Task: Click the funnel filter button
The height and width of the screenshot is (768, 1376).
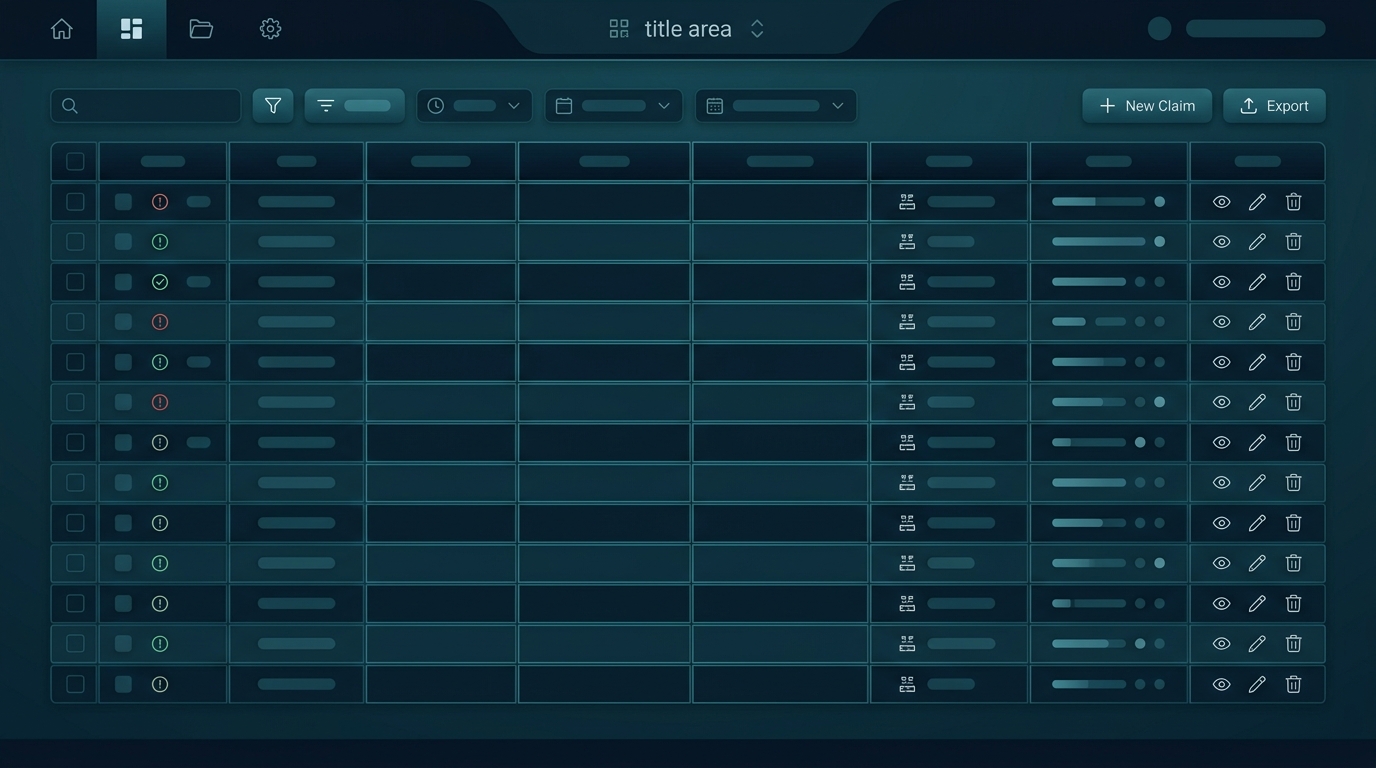Action: [x=273, y=106]
